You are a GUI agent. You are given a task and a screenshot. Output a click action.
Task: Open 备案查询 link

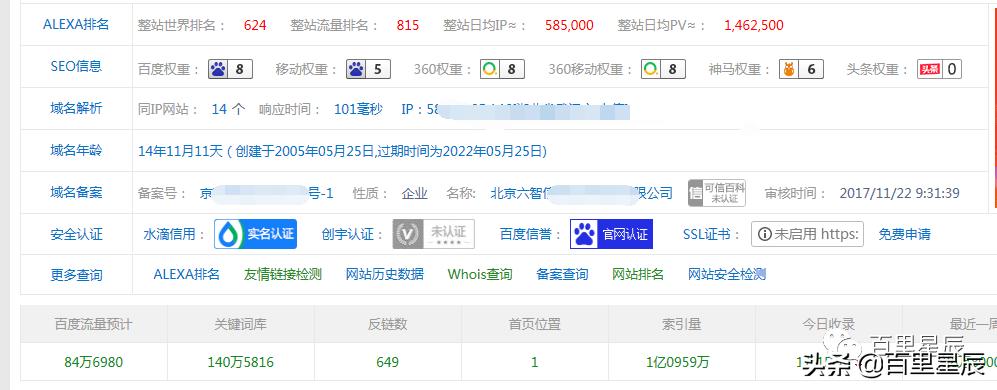pos(562,274)
